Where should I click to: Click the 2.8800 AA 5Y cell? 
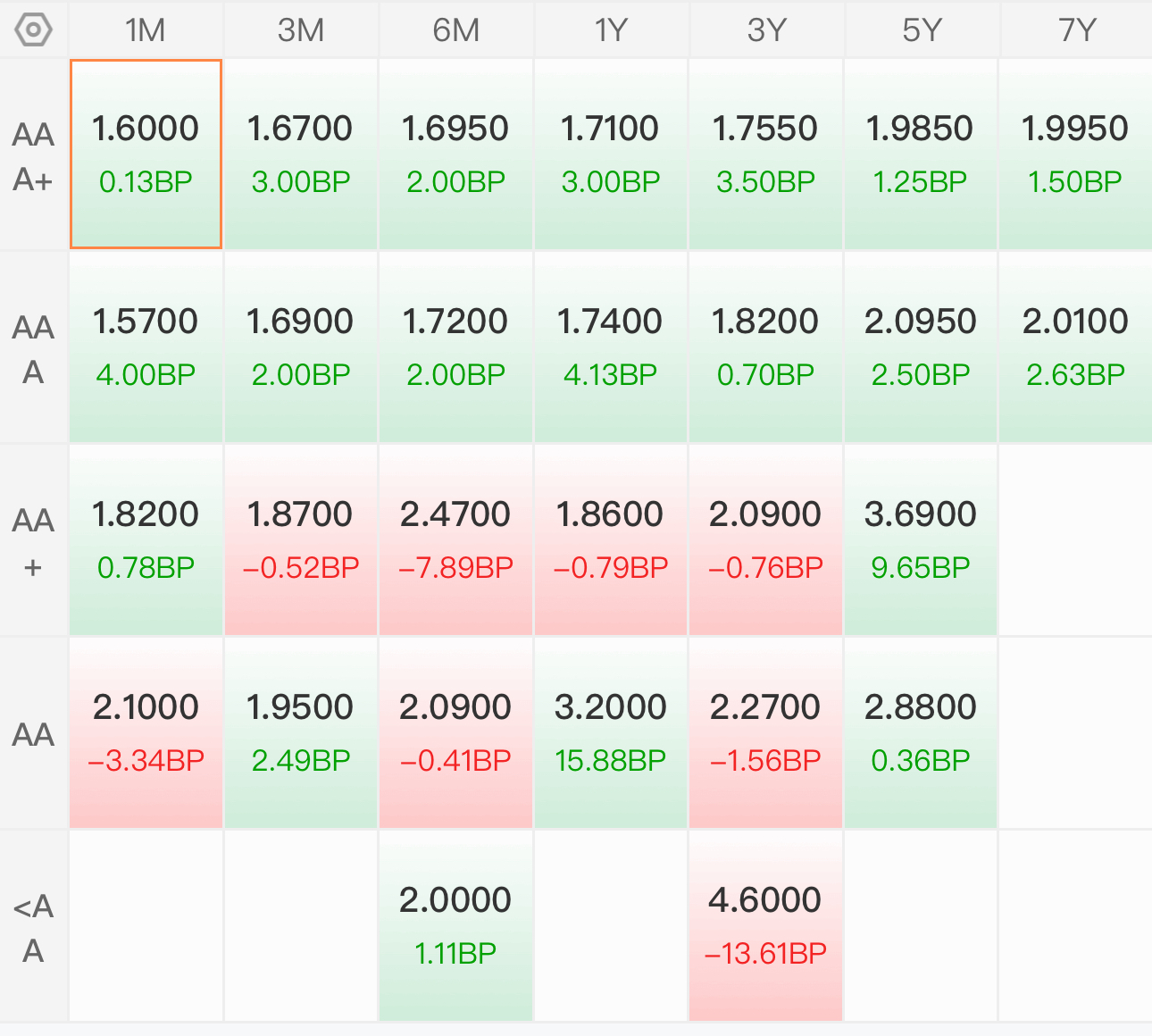[x=921, y=732]
